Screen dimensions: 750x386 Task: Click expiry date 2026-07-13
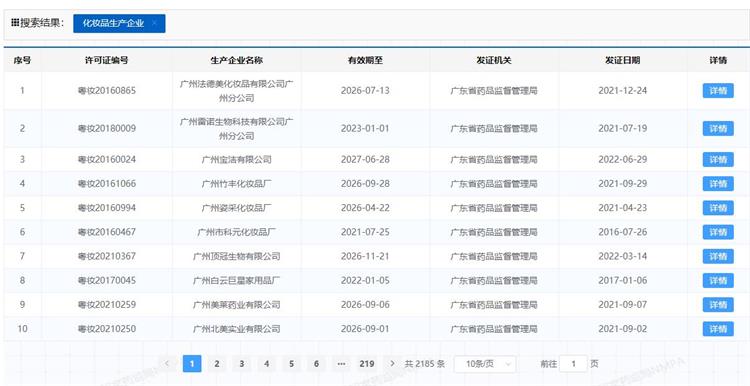365,90
